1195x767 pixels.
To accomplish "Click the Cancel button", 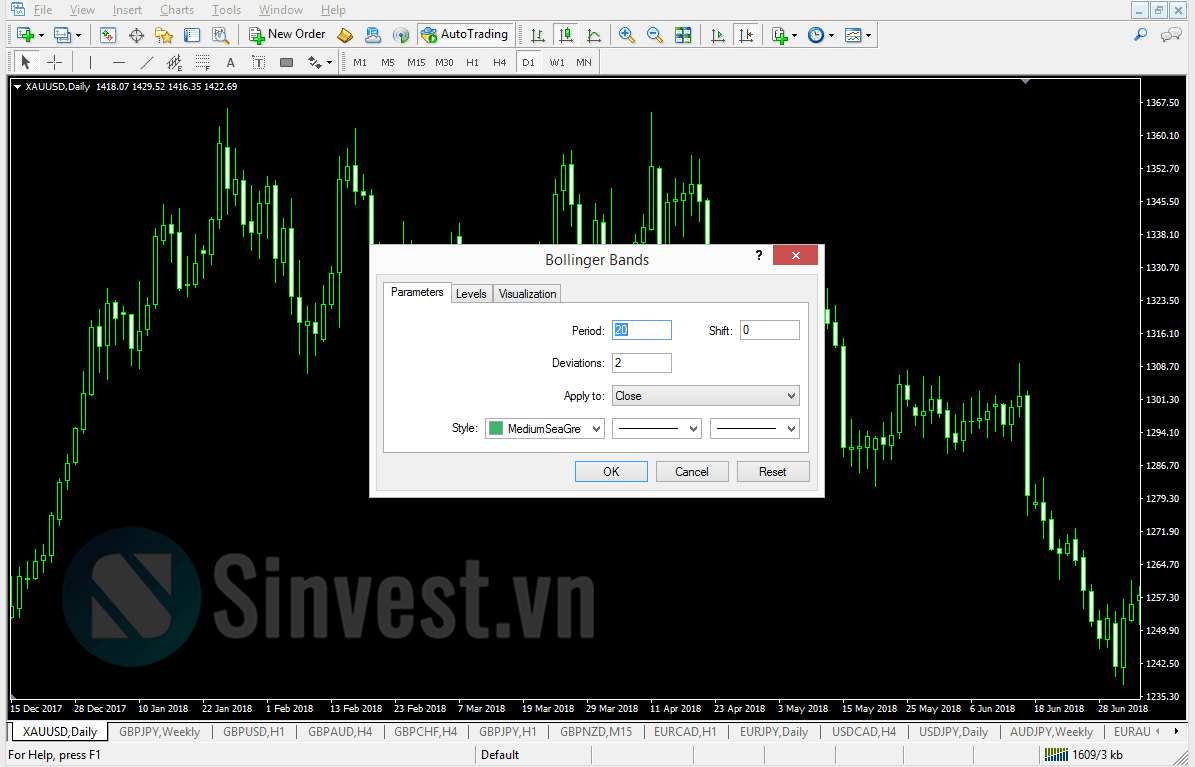I will (x=692, y=471).
